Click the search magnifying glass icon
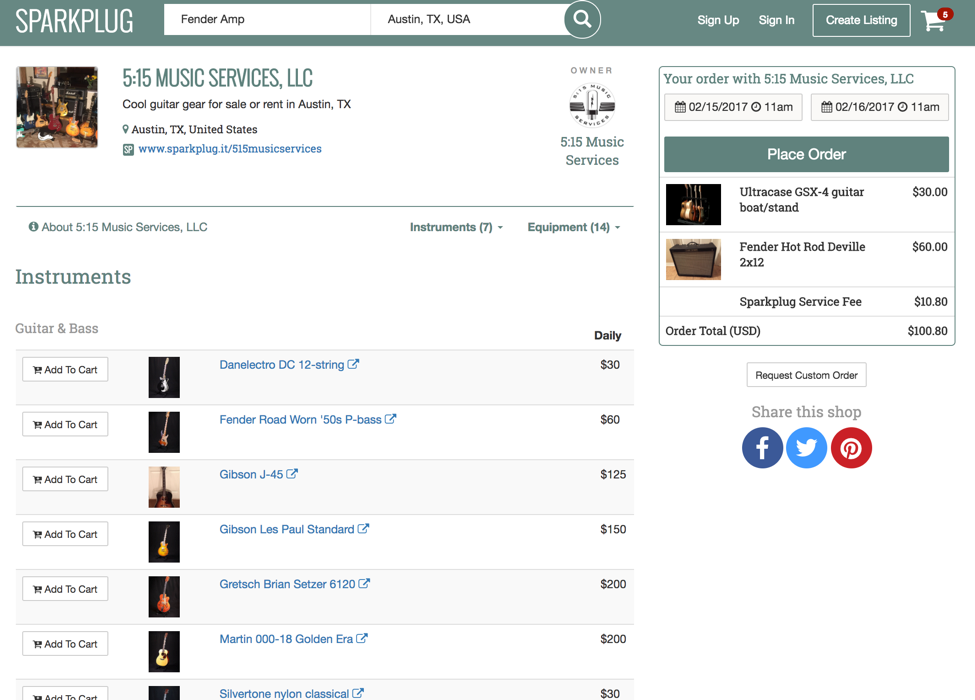 click(582, 20)
